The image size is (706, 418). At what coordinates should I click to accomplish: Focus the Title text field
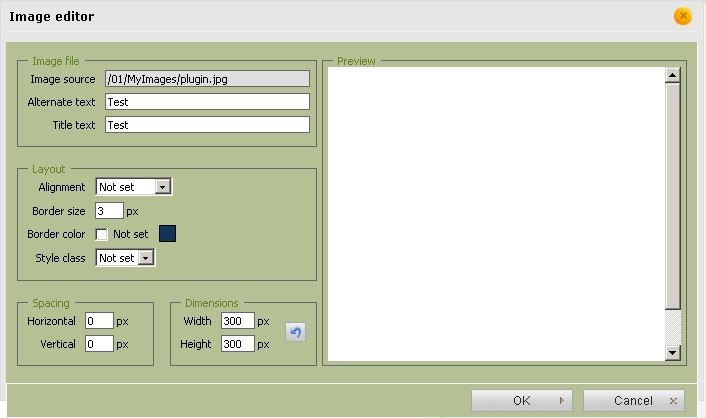pos(207,125)
